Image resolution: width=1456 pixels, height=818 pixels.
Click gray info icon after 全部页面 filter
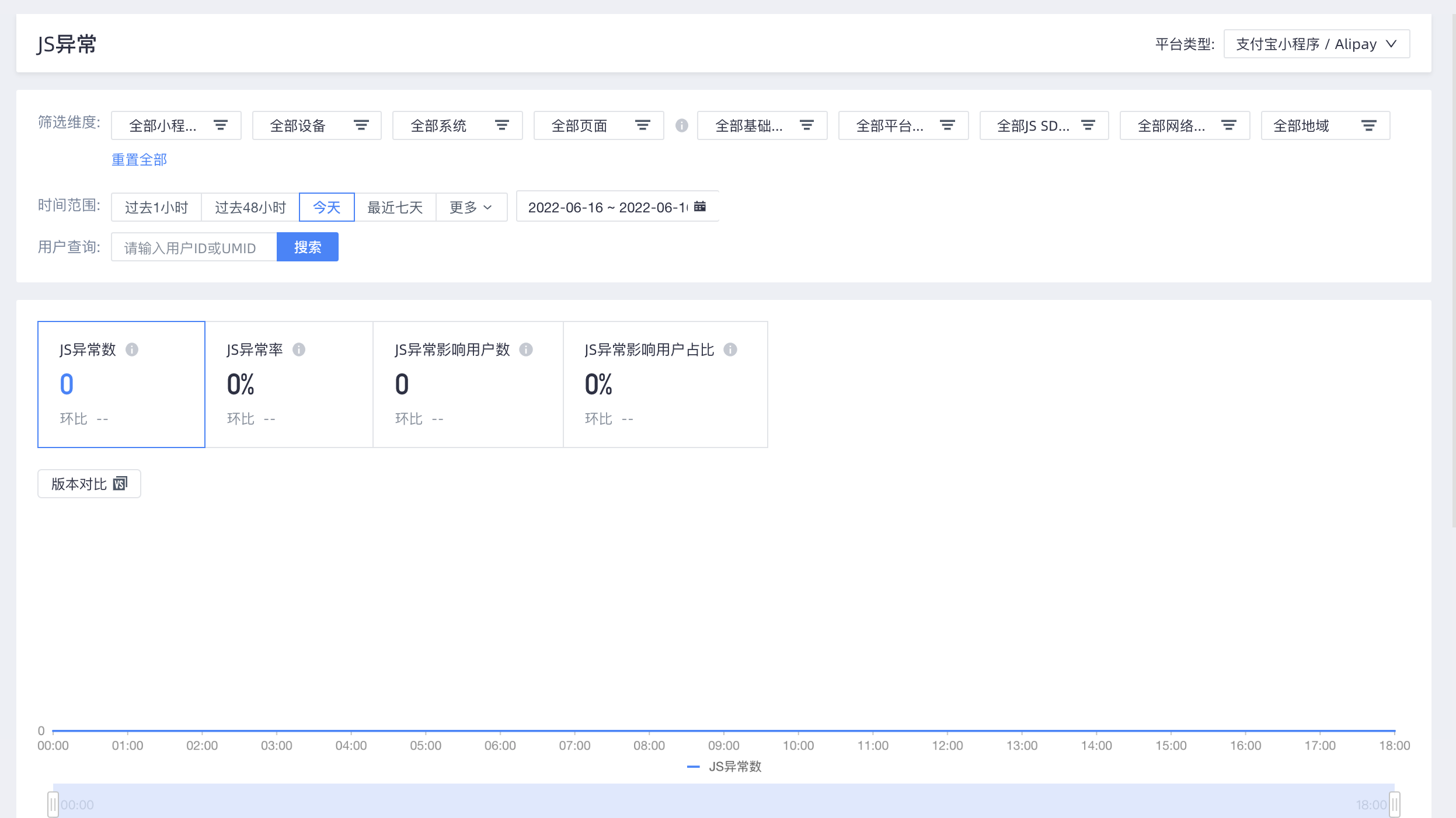682,125
